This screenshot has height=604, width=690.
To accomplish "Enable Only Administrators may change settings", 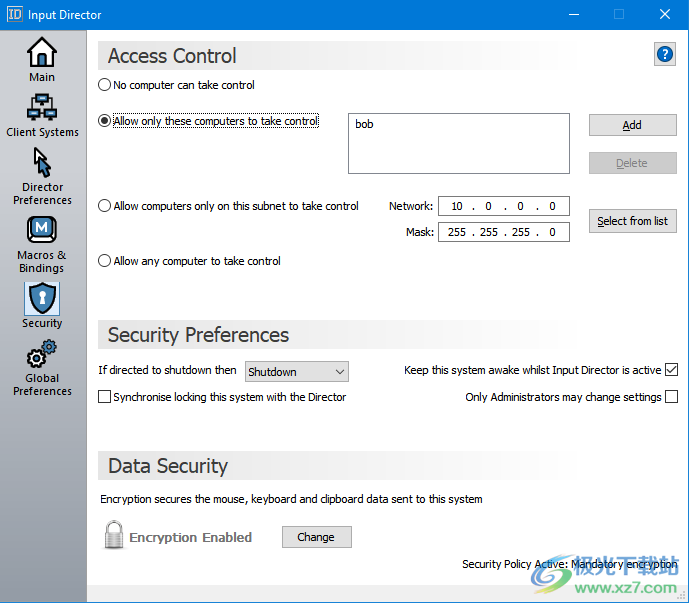I will coord(671,397).
